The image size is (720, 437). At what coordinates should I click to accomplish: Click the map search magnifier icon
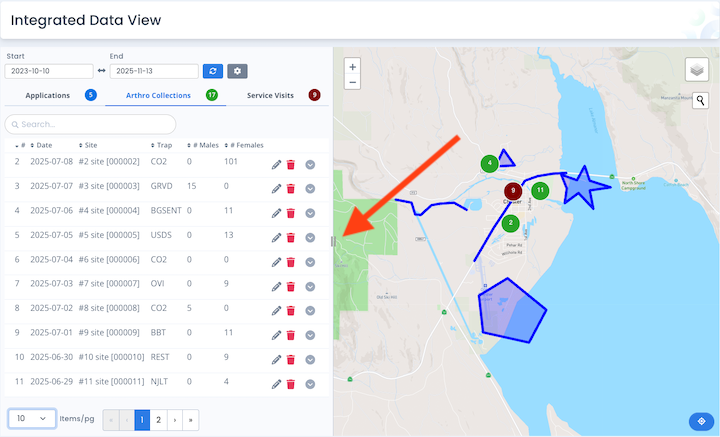[701, 100]
